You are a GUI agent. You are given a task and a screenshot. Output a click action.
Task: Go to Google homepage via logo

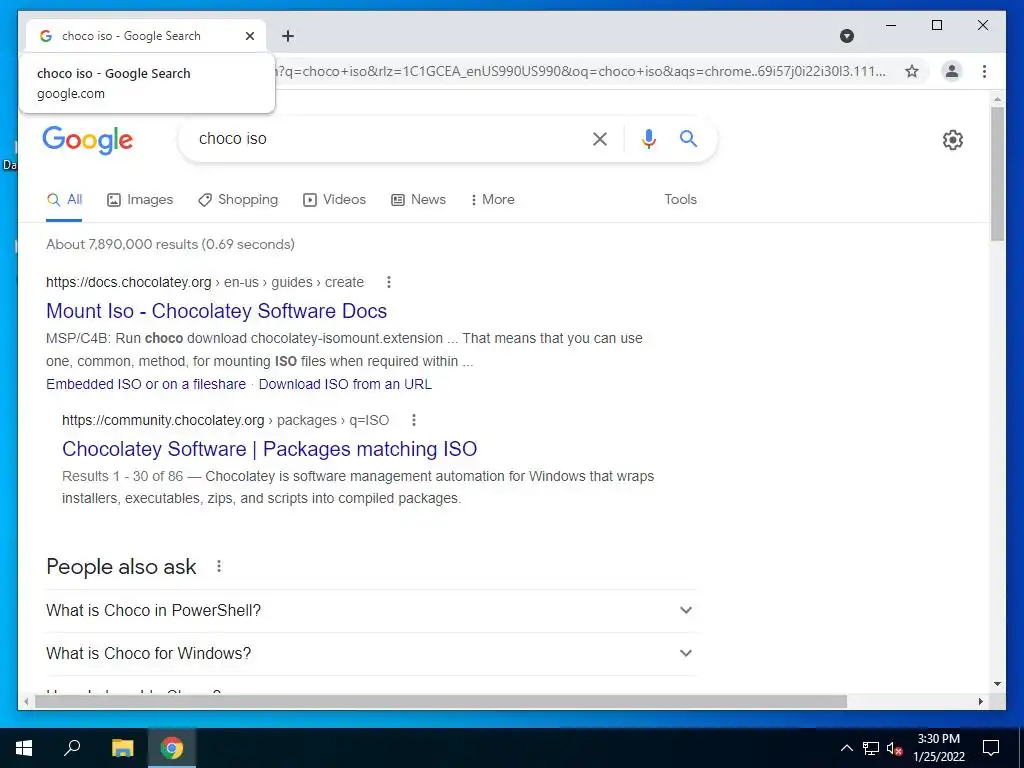coord(88,140)
